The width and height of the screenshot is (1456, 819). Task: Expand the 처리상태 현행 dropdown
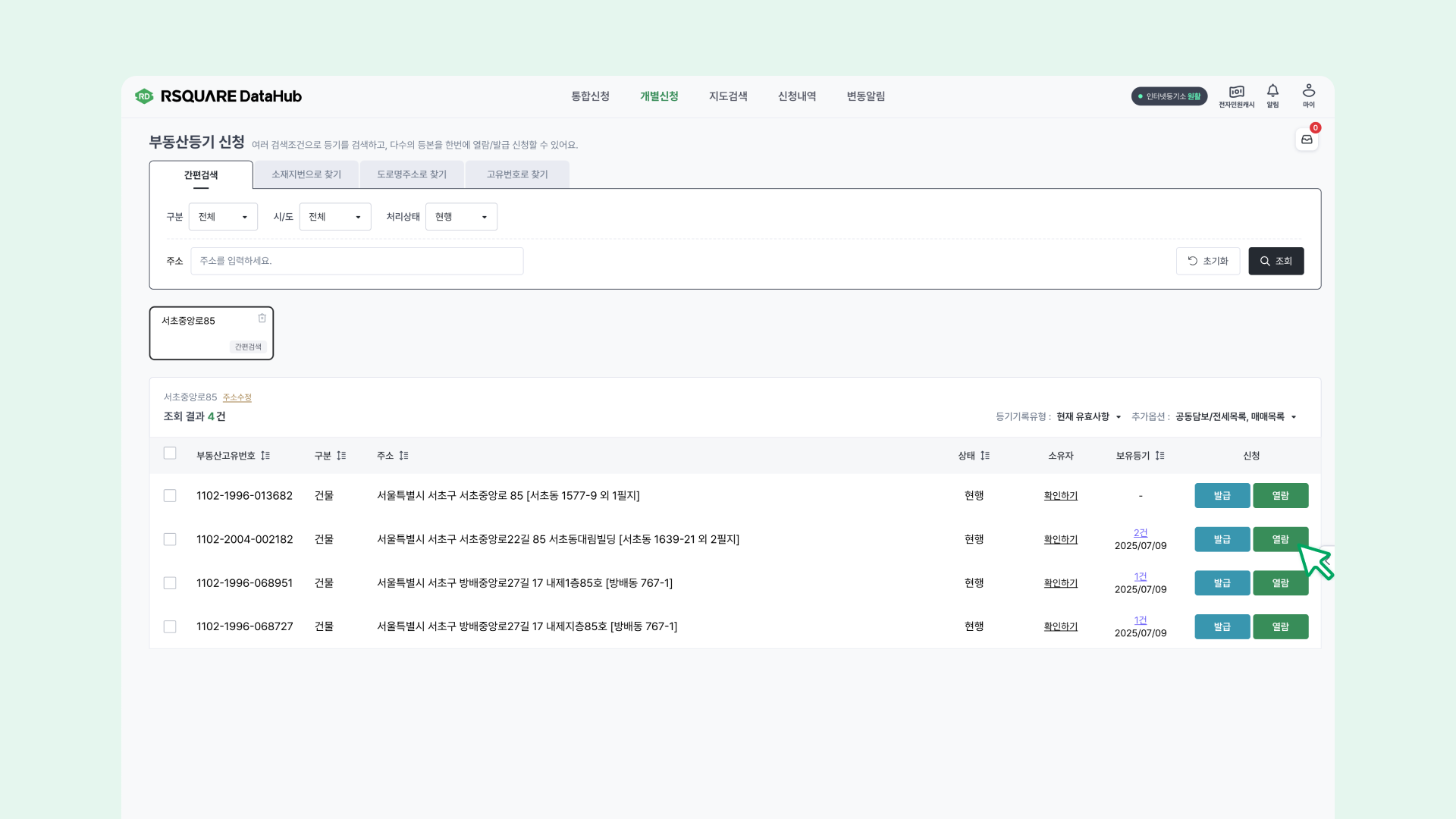pyautogui.click(x=461, y=217)
